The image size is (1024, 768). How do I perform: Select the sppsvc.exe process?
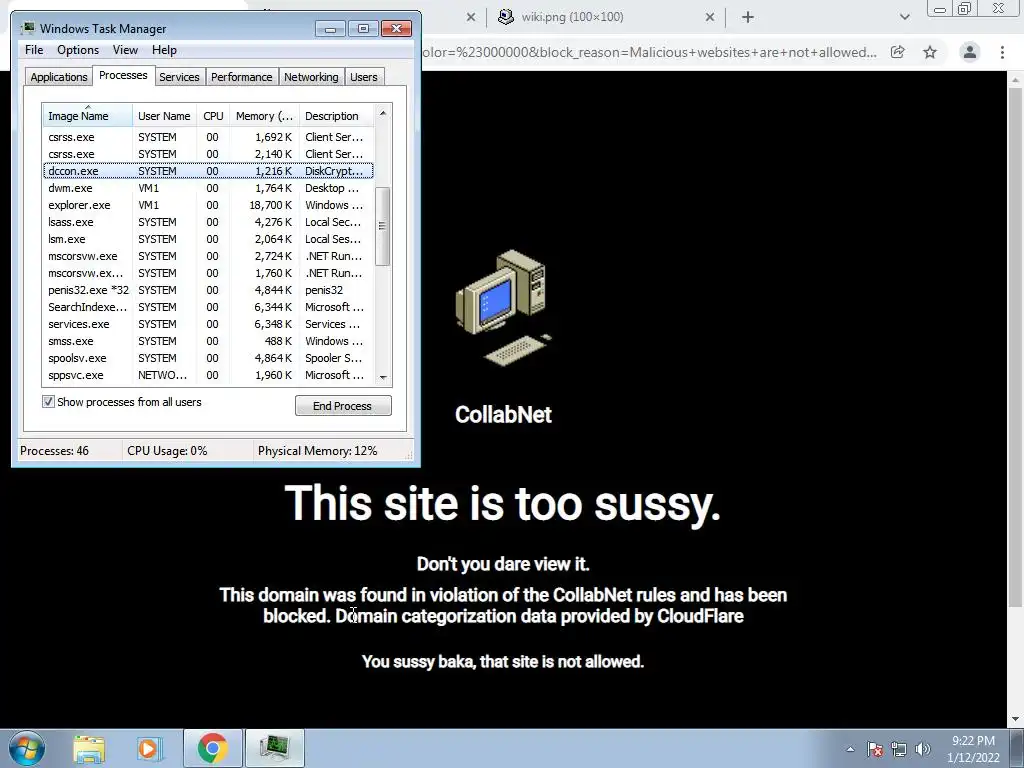[208, 375]
